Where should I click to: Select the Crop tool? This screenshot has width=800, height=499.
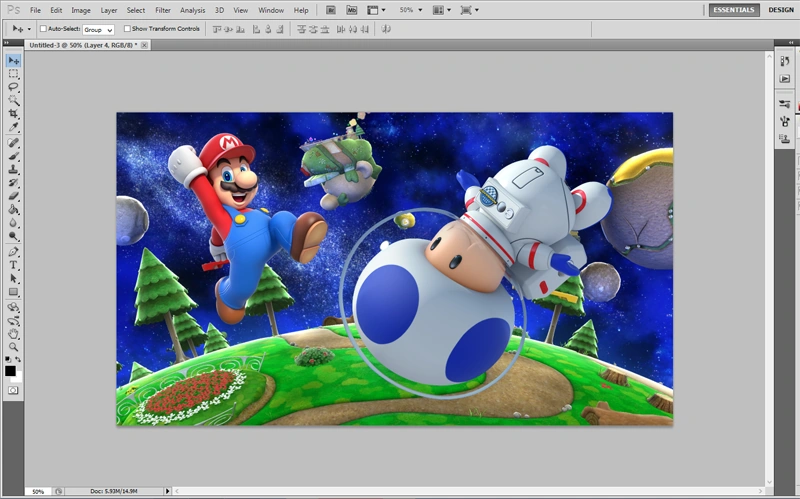point(14,115)
